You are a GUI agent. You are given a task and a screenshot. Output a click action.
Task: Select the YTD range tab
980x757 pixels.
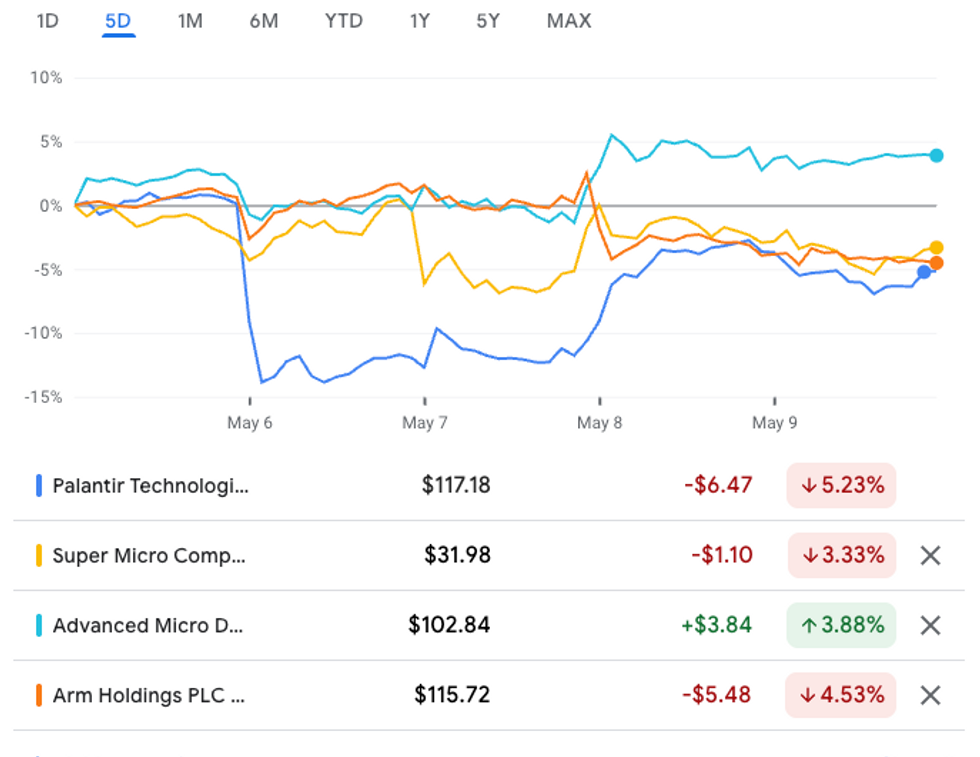coord(343,20)
